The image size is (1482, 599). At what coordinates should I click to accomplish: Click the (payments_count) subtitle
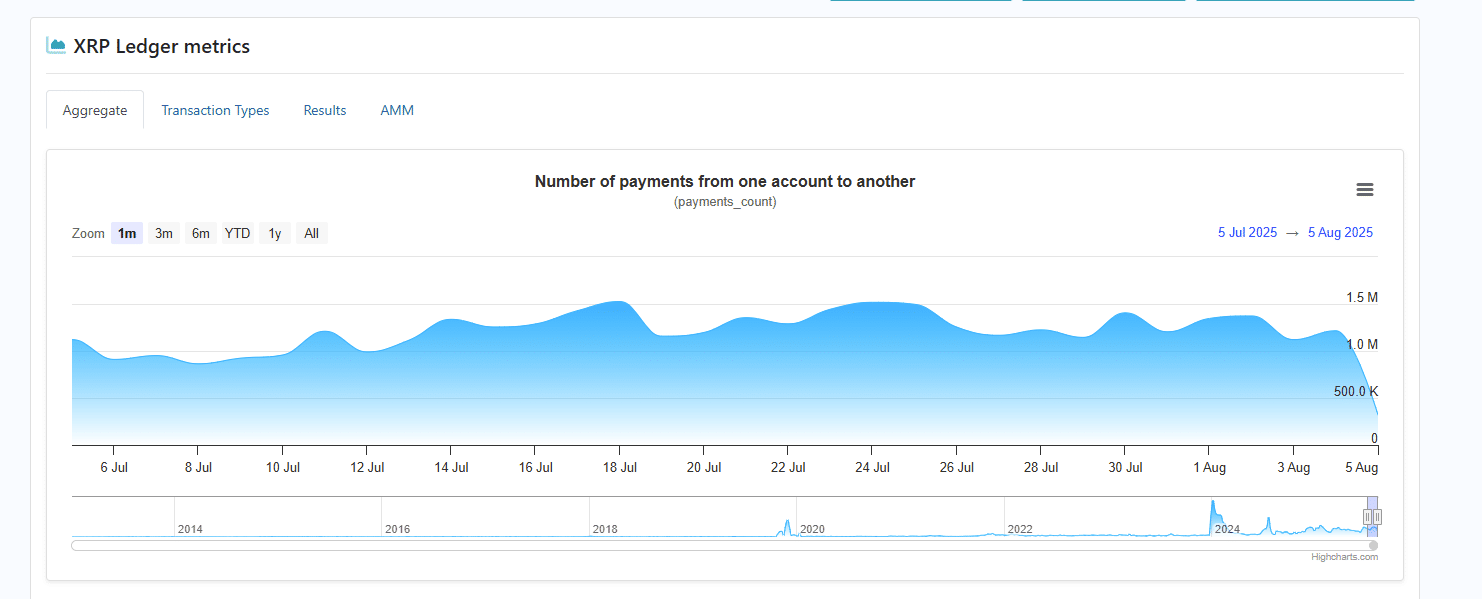[725, 202]
